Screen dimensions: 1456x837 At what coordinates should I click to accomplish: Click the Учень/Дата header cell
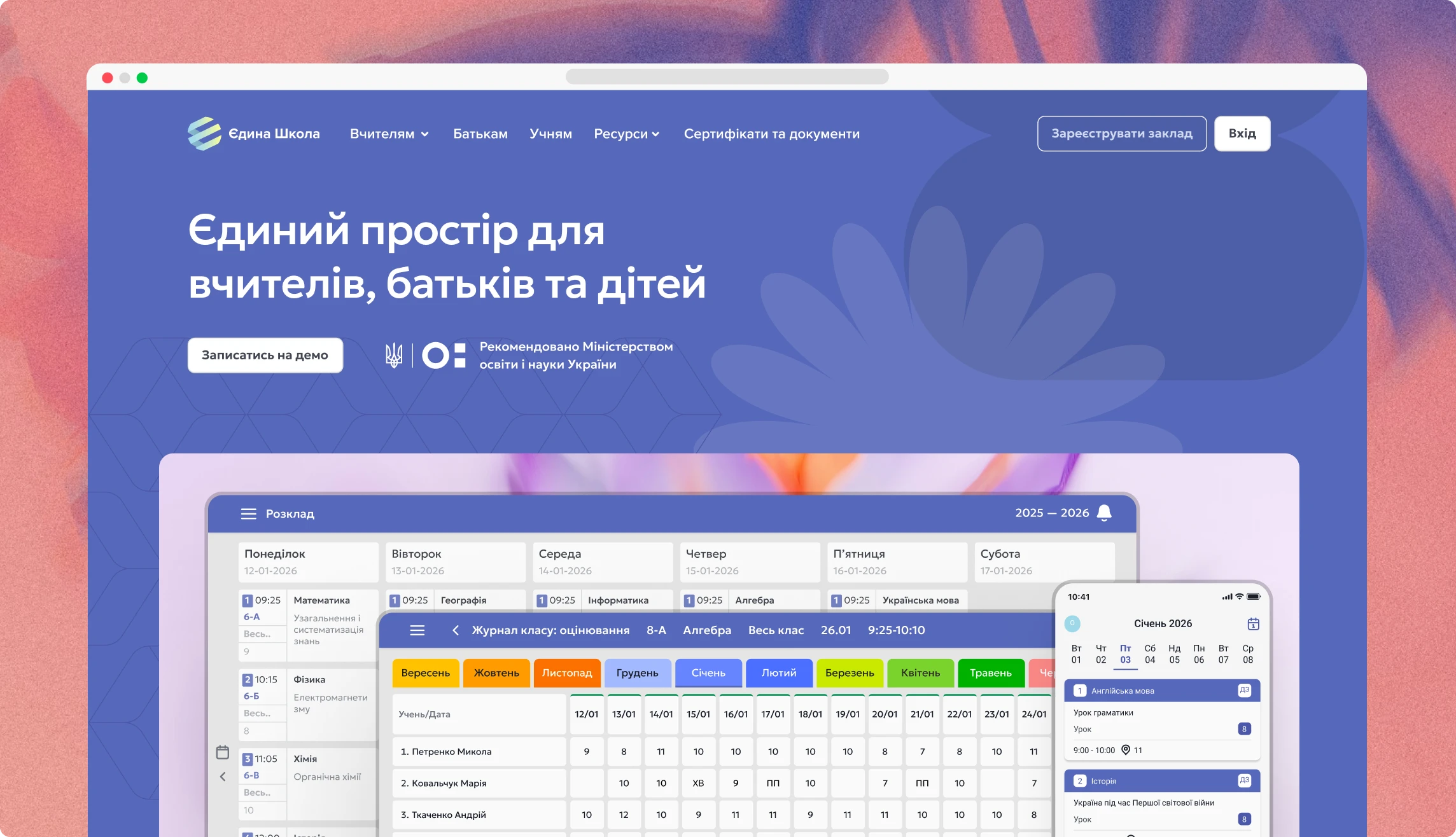coord(479,714)
